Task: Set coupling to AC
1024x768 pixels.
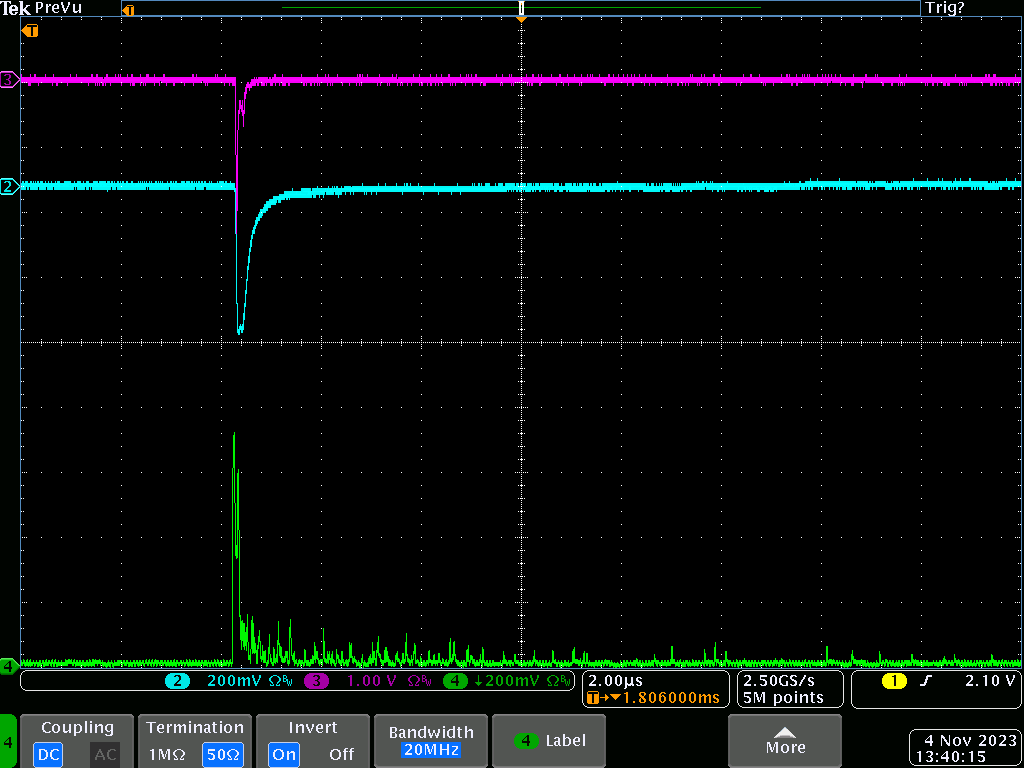Action: point(105,754)
